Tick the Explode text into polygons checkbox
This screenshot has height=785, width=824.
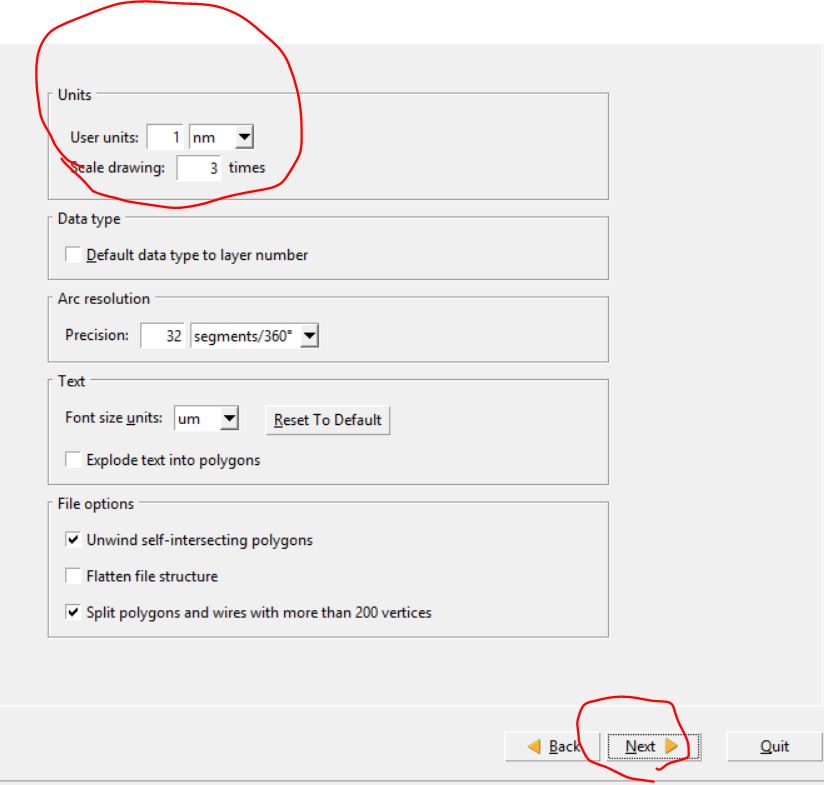(74, 461)
